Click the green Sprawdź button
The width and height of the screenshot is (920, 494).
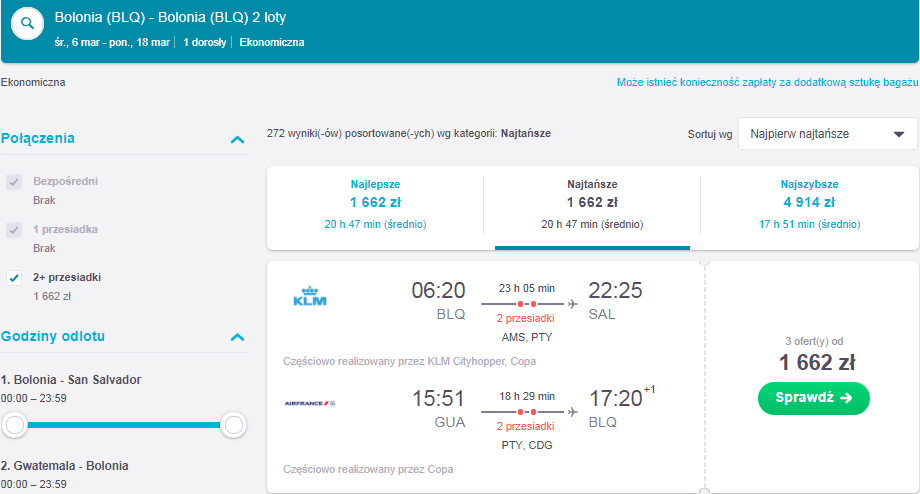(x=813, y=398)
